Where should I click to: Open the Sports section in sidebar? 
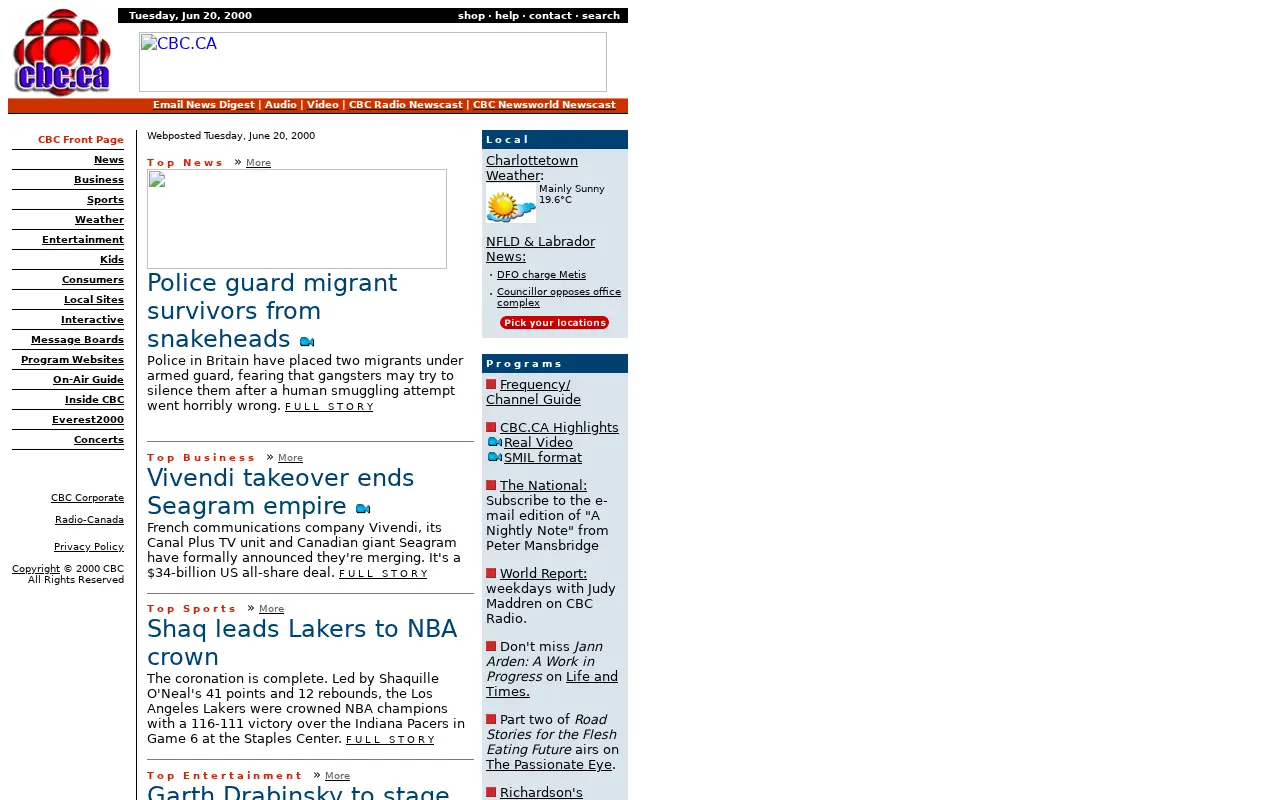[x=105, y=200]
